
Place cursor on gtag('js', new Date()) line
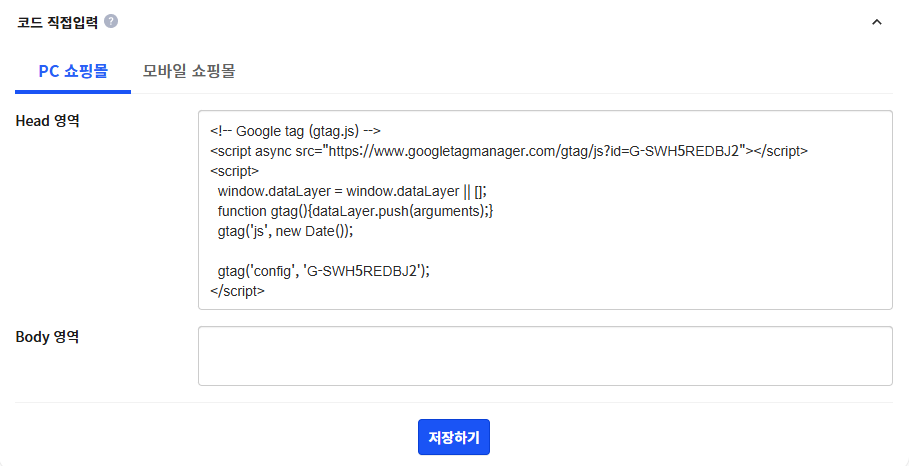pyautogui.click(x=285, y=231)
